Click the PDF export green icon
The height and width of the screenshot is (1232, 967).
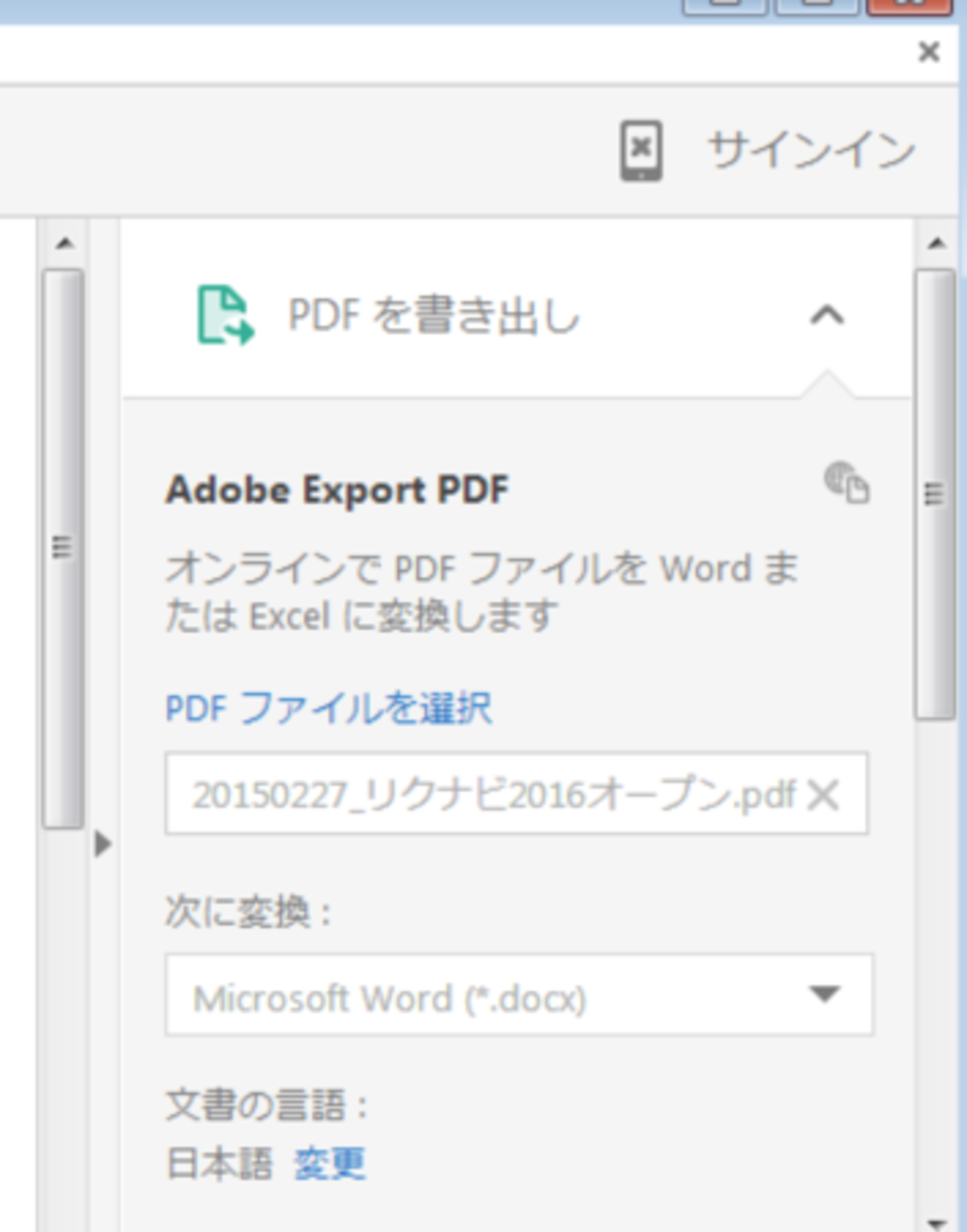point(225,315)
